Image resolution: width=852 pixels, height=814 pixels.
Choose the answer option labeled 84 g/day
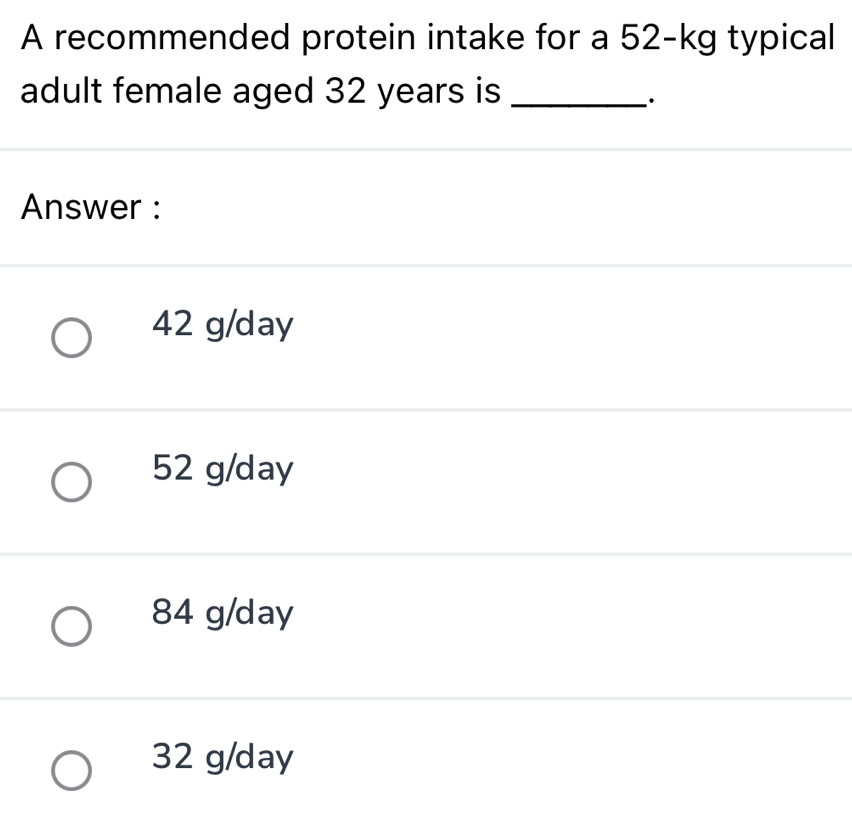click(x=222, y=613)
